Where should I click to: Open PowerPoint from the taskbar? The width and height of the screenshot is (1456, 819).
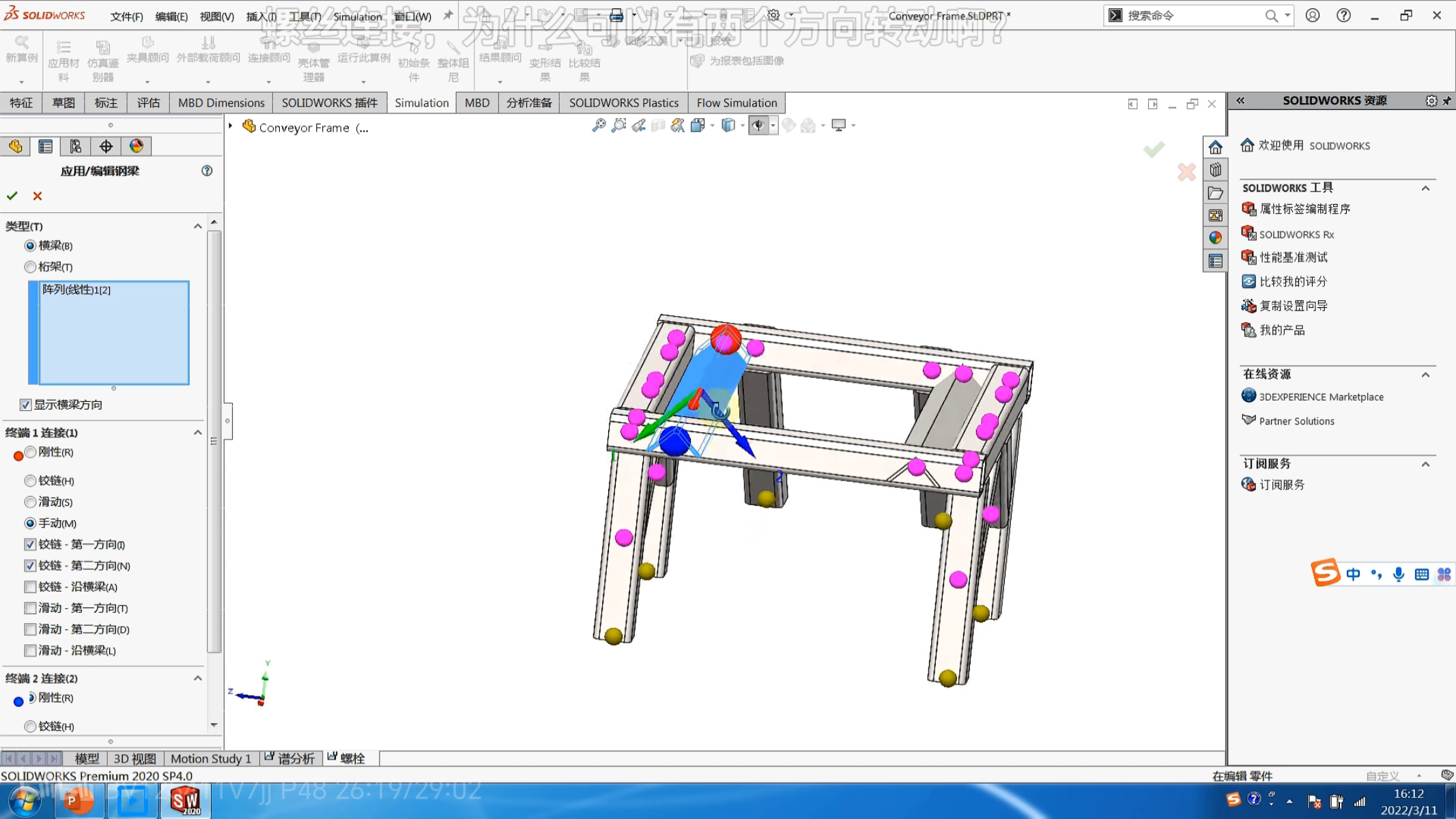pyautogui.click(x=78, y=801)
